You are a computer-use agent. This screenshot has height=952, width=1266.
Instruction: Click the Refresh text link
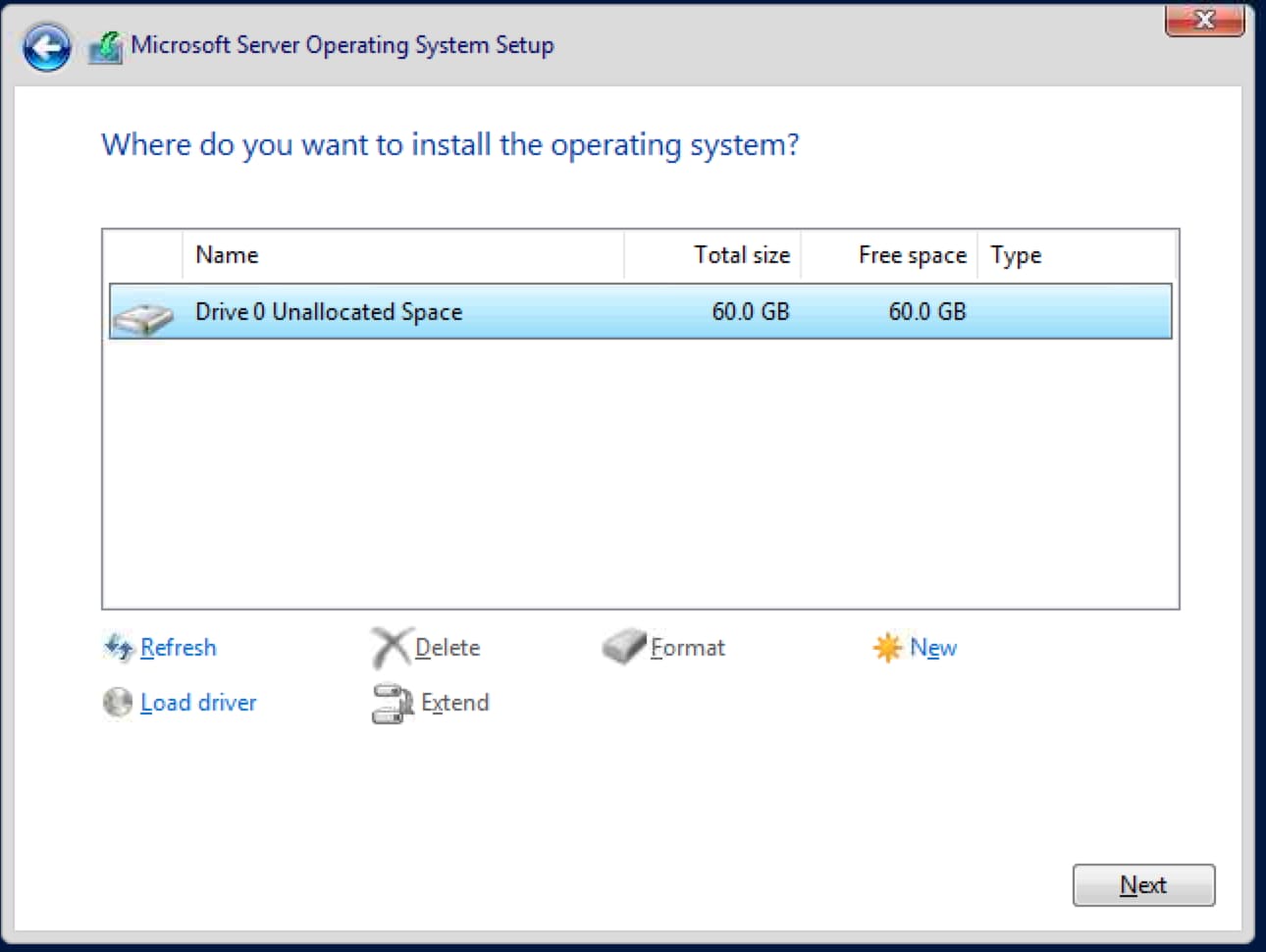pyautogui.click(x=178, y=648)
